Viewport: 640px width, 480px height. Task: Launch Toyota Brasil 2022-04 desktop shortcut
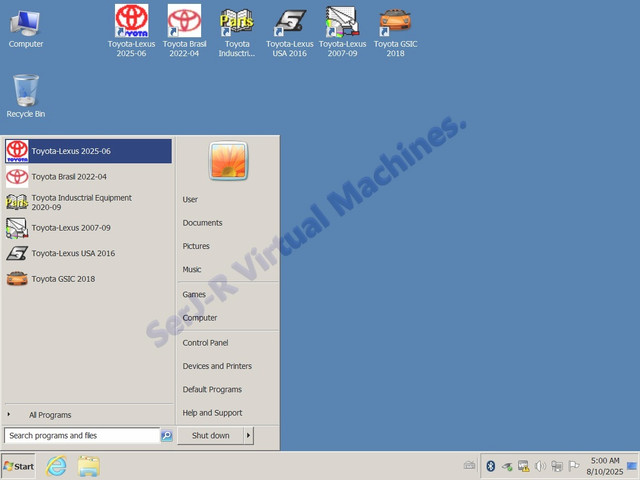[x=184, y=31]
